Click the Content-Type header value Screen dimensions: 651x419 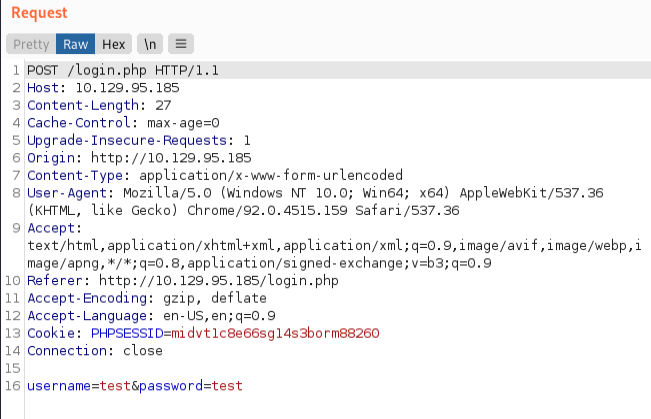coord(250,174)
